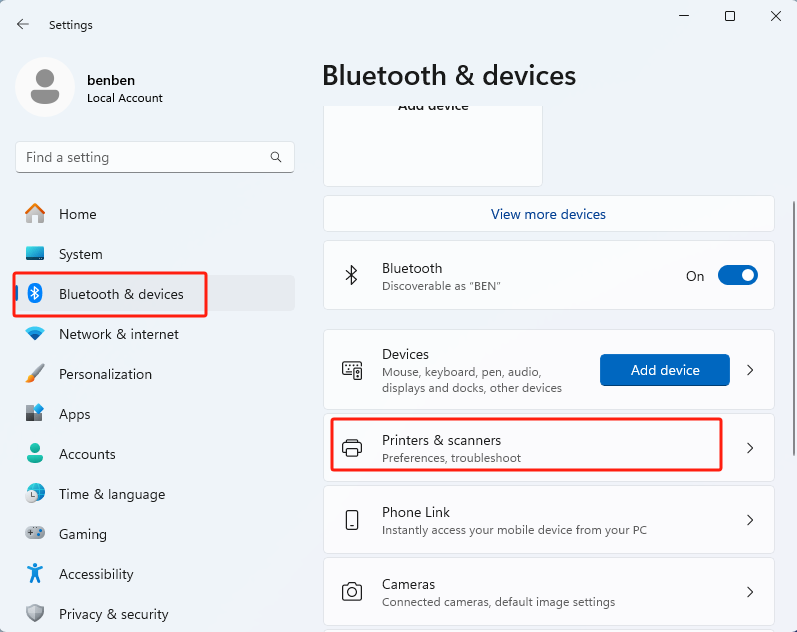797x632 pixels.
Task: Open Apps settings
Action: tap(155, 413)
